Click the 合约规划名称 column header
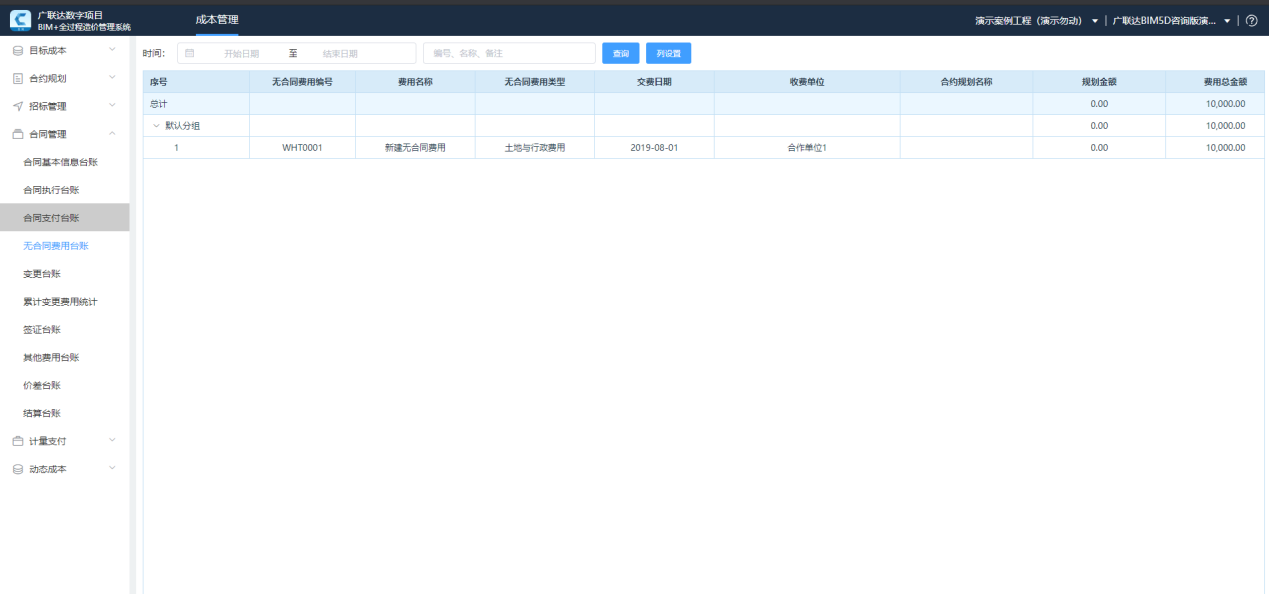1269x594 pixels. pyautogui.click(x=966, y=82)
